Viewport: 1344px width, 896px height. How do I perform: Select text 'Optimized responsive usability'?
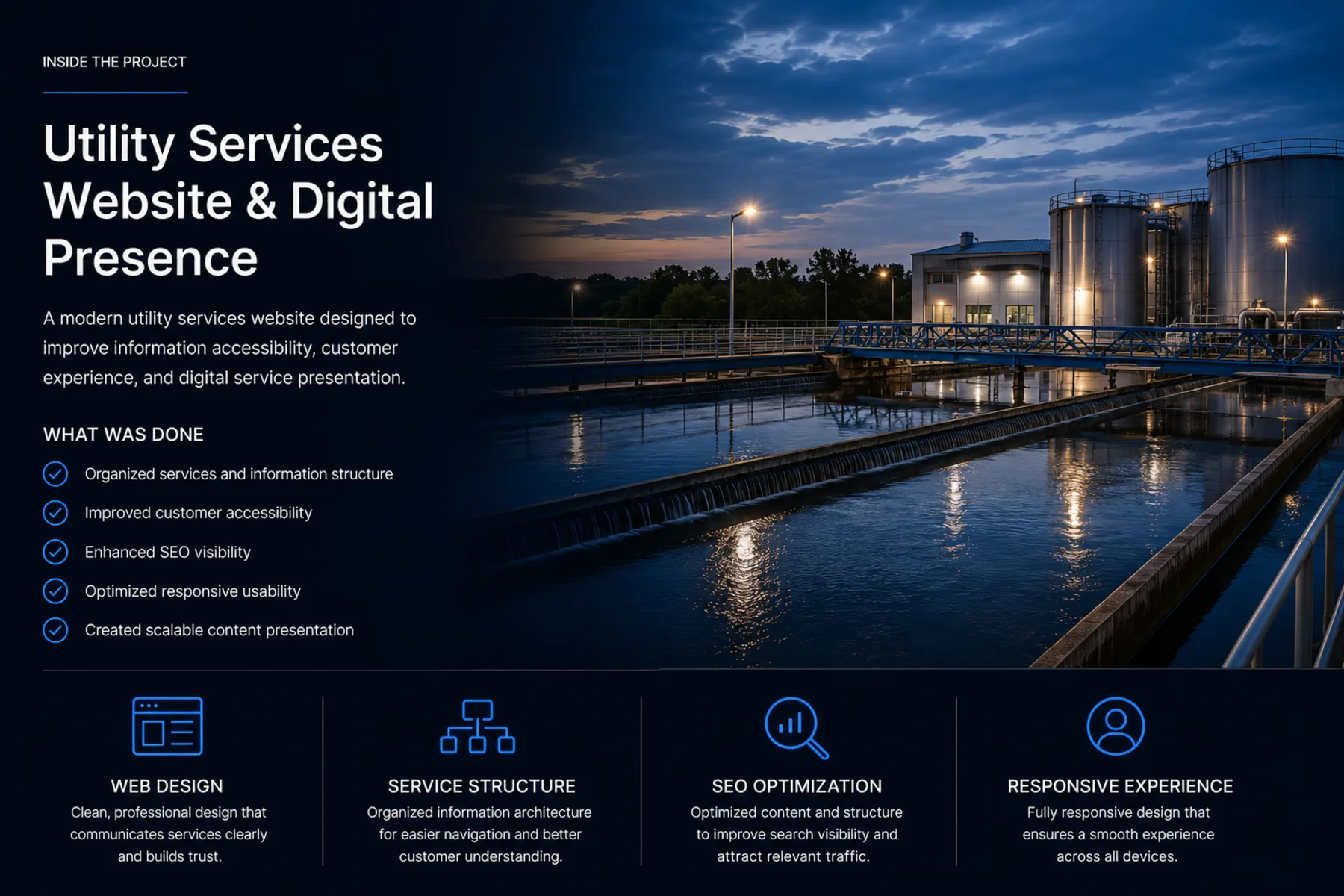193,591
